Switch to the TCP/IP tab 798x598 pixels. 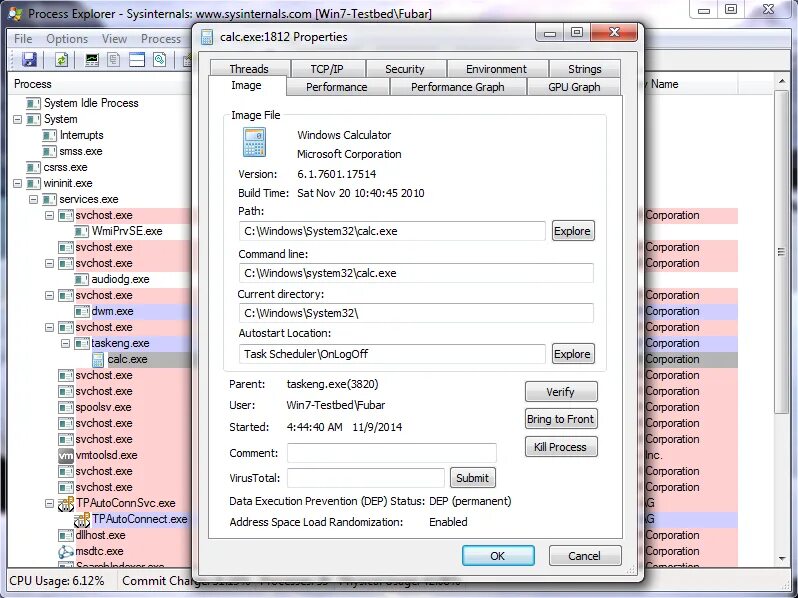click(x=327, y=69)
